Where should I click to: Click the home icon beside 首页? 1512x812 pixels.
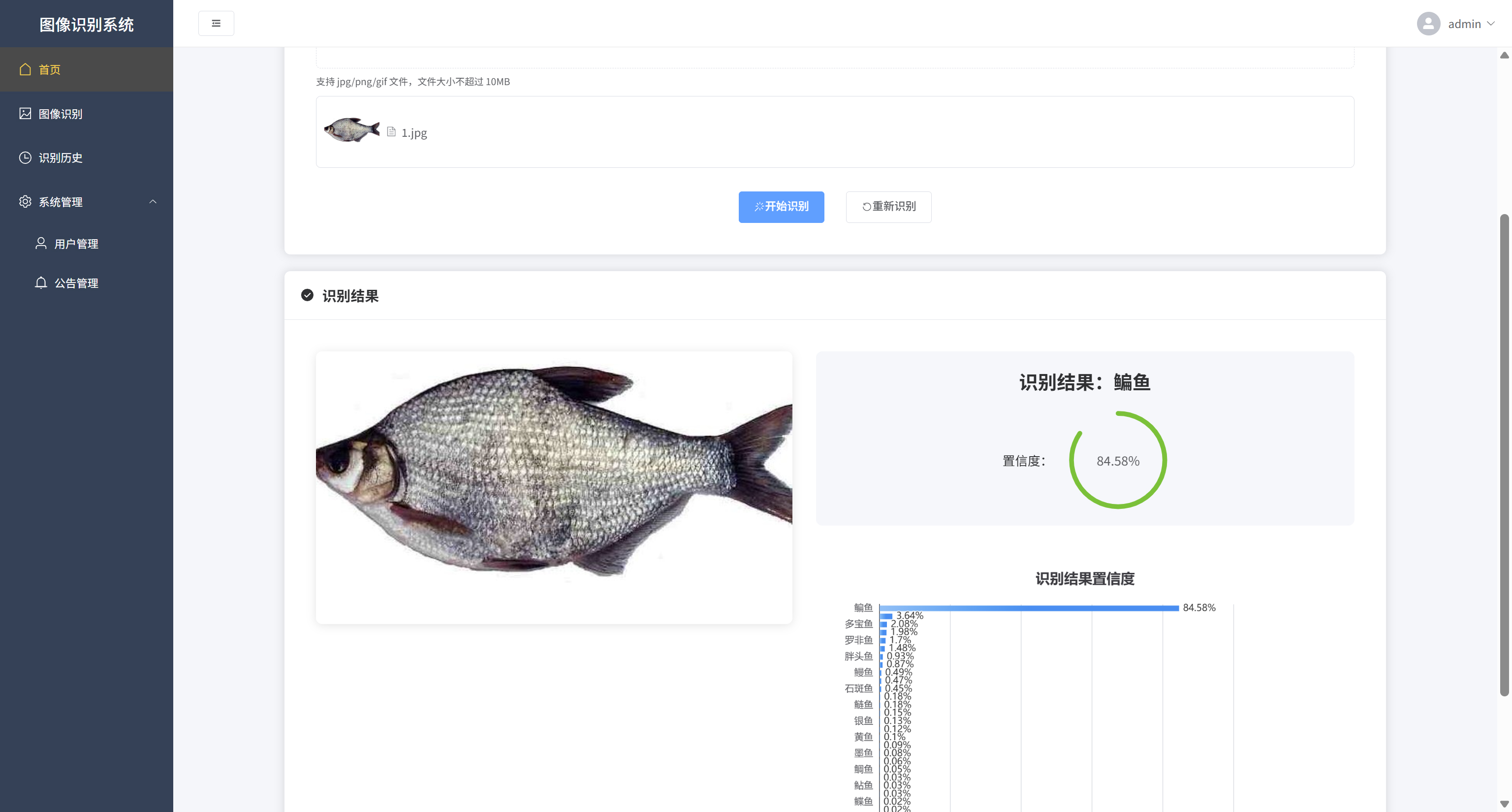point(25,69)
